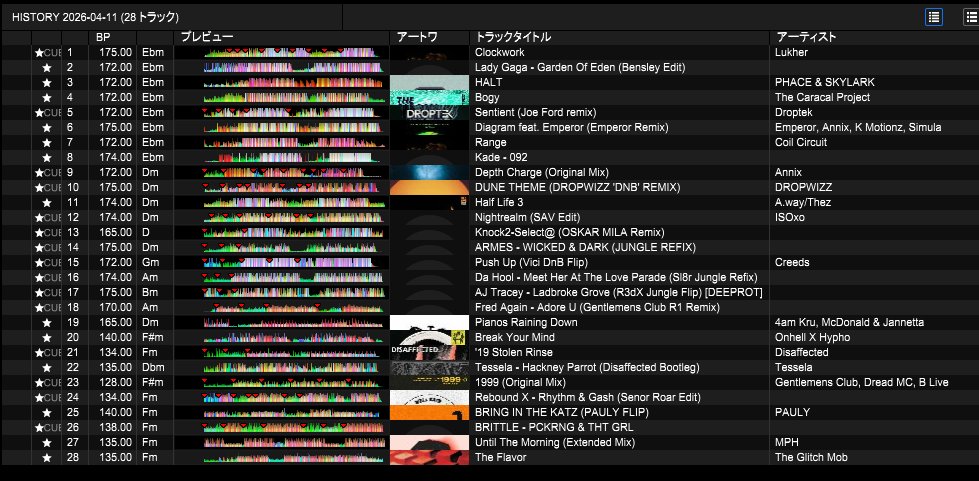This screenshot has height=481, width=979.
Task: Click the star icon on the Half Life 3 row
Action: [x=47, y=202]
